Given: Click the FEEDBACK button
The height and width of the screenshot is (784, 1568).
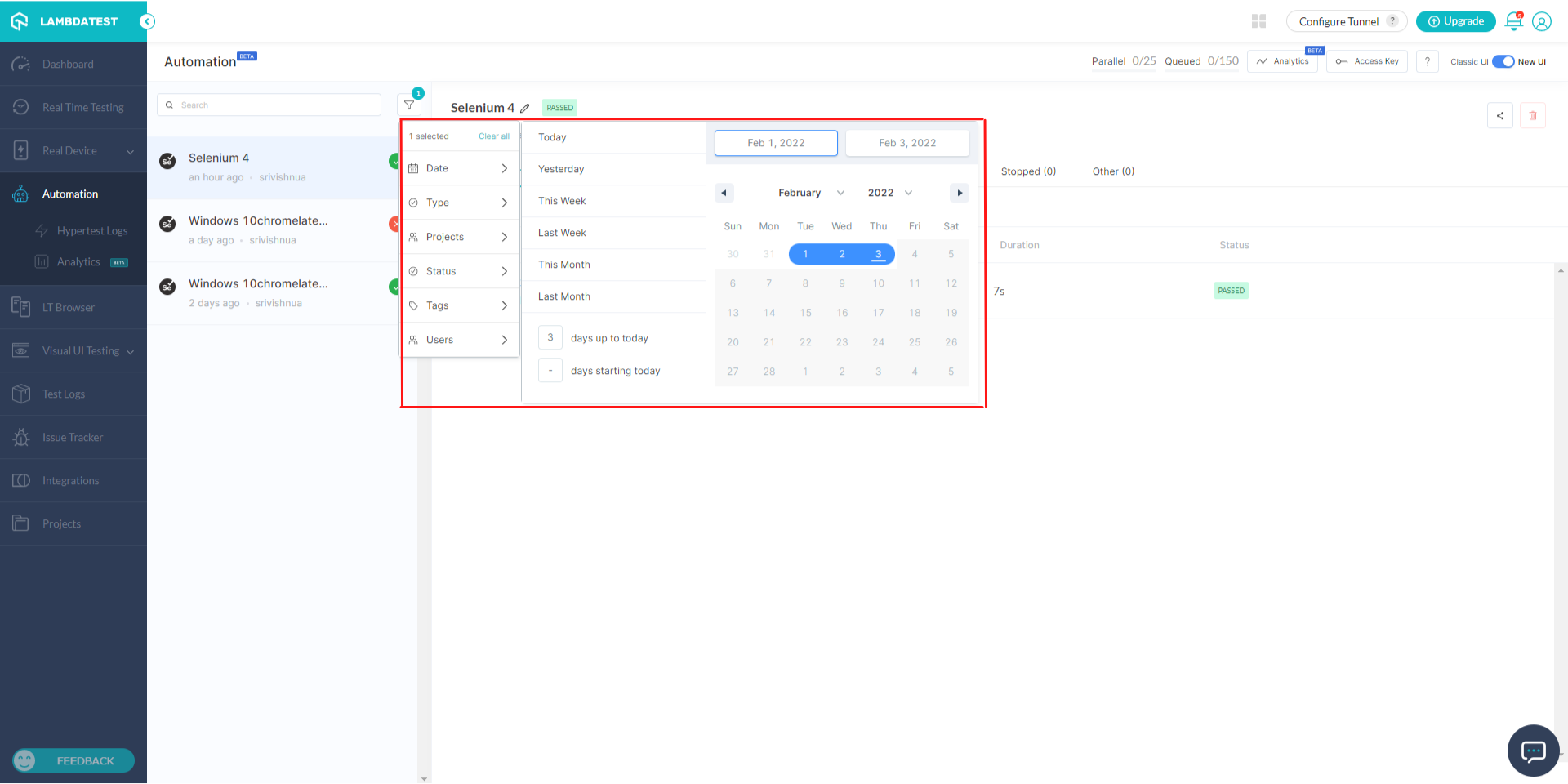Looking at the screenshot, I should coord(73,760).
